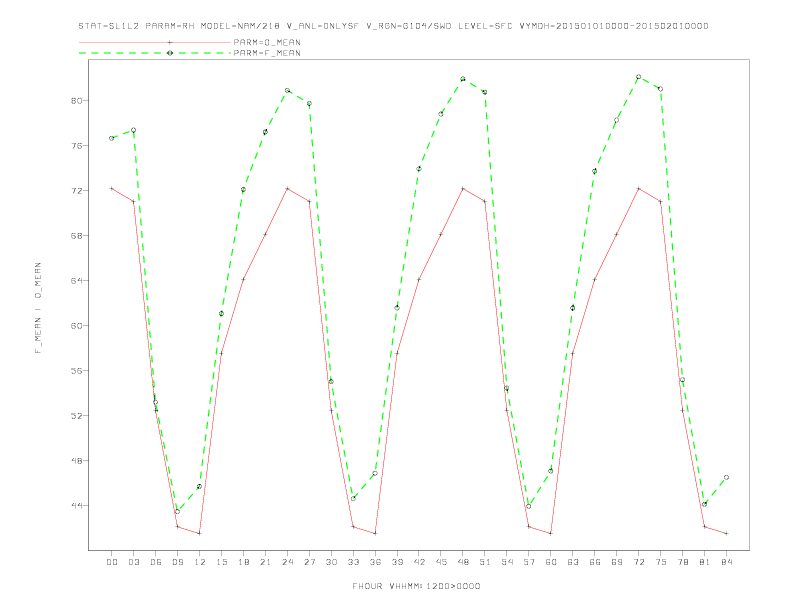
Task: Select the green F_MEAN marker at hour 84
Action: (726, 477)
